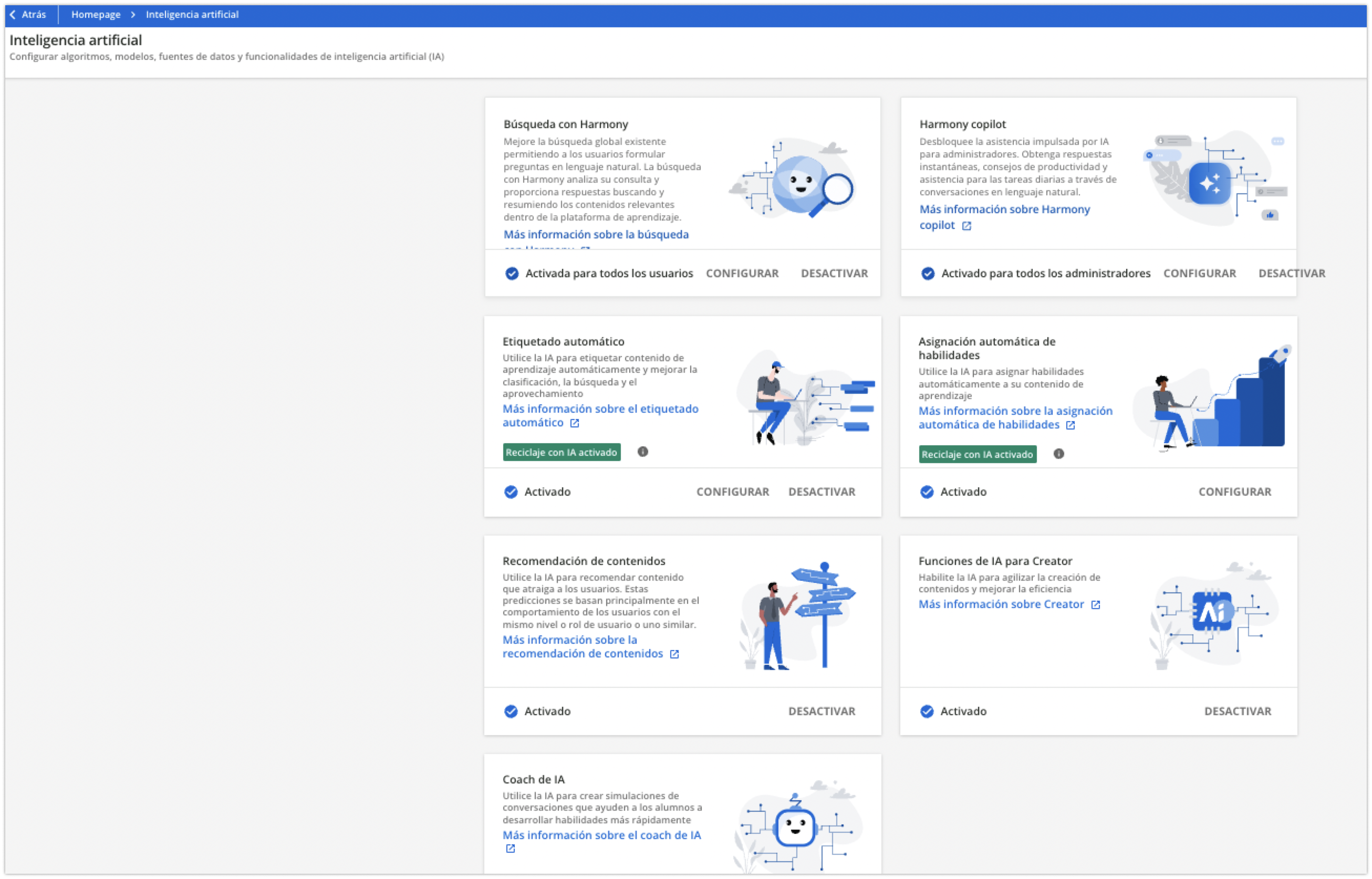Image resolution: width=1372 pixels, height=879 pixels.
Task: Click the info icon beside Etiquetado automático badge
Action: [642, 452]
